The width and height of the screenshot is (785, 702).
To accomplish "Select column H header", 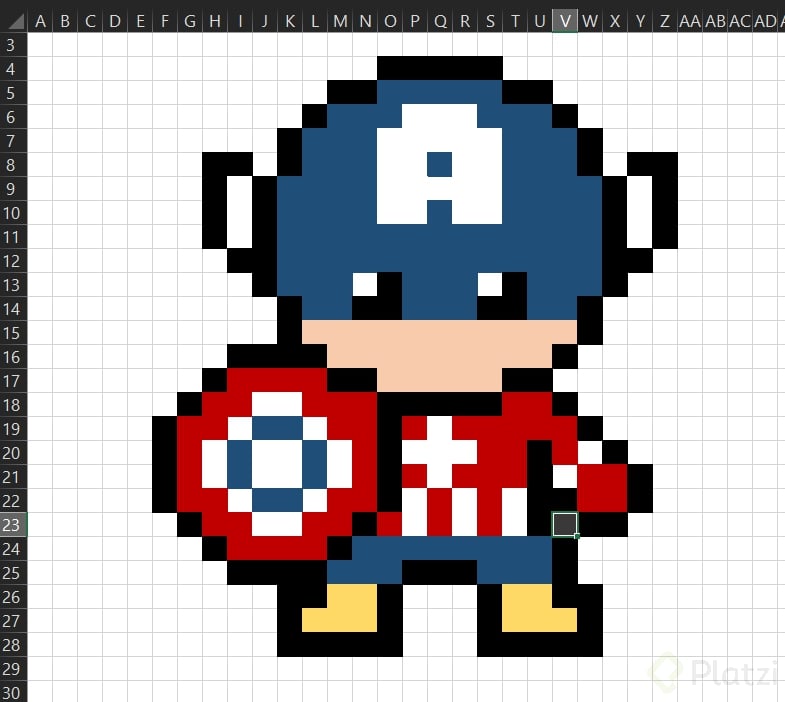I will (215, 22).
